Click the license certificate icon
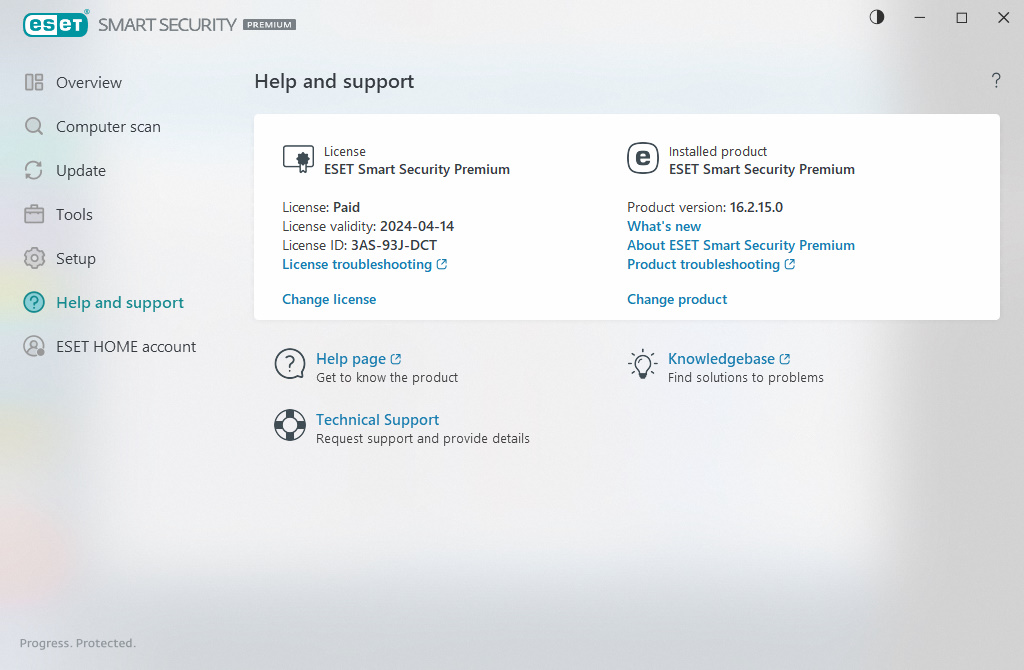Viewport: 1024px width, 670px height. point(298,159)
